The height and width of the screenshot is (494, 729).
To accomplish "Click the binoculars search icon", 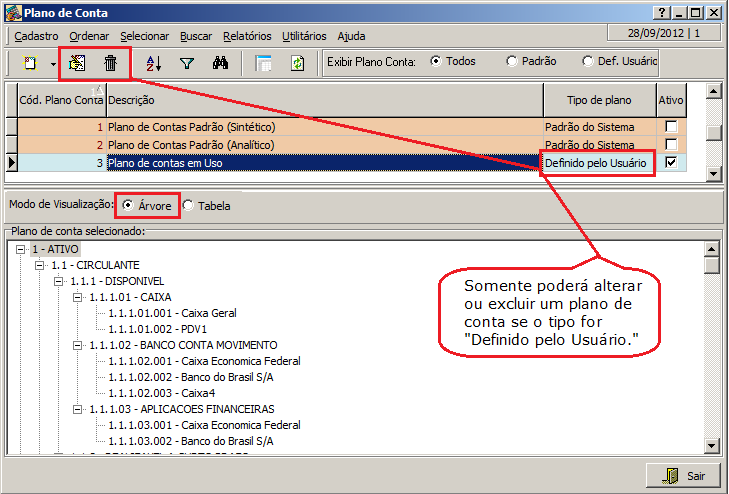I will pyautogui.click(x=222, y=63).
